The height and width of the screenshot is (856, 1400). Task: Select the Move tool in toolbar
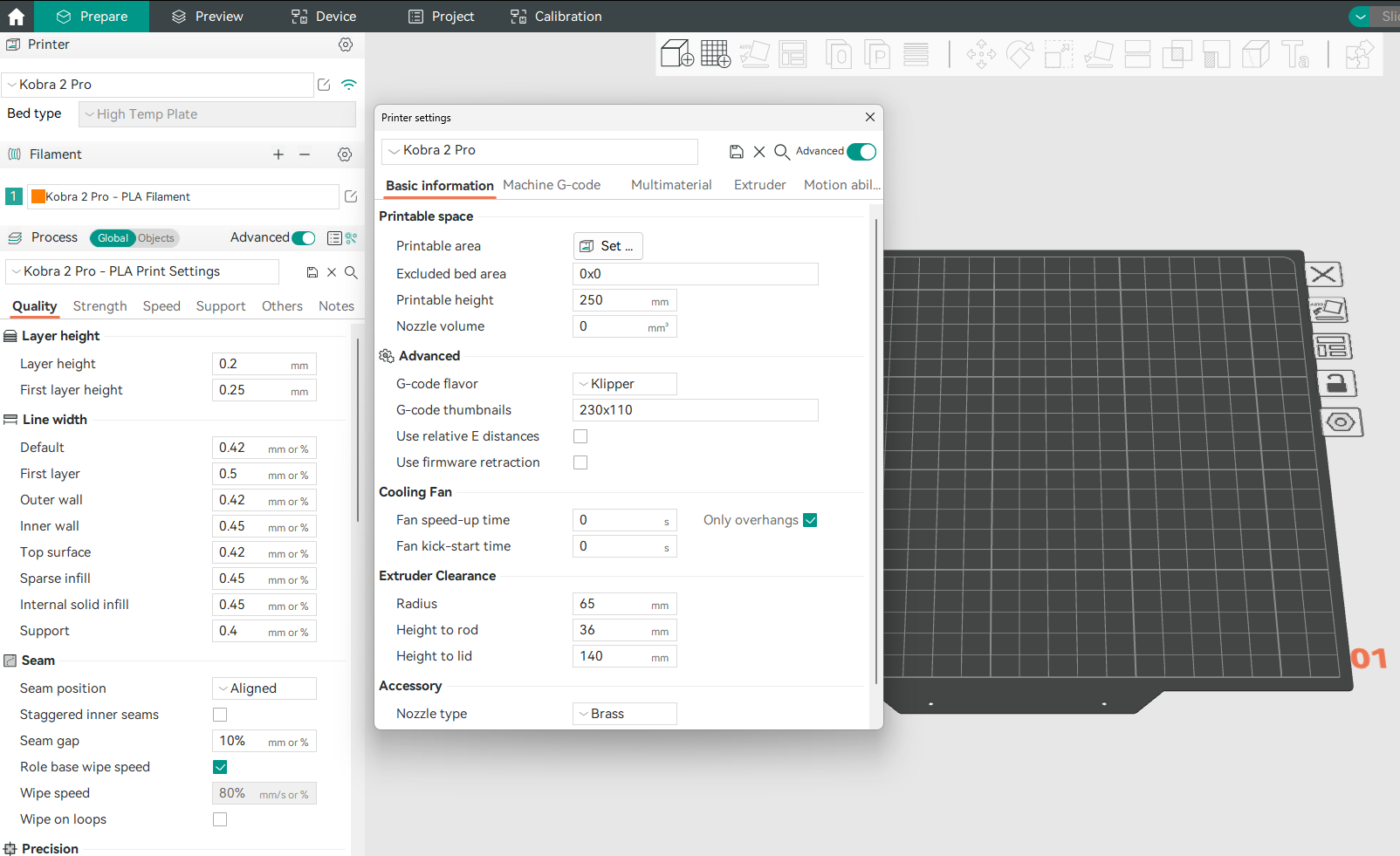click(x=981, y=54)
